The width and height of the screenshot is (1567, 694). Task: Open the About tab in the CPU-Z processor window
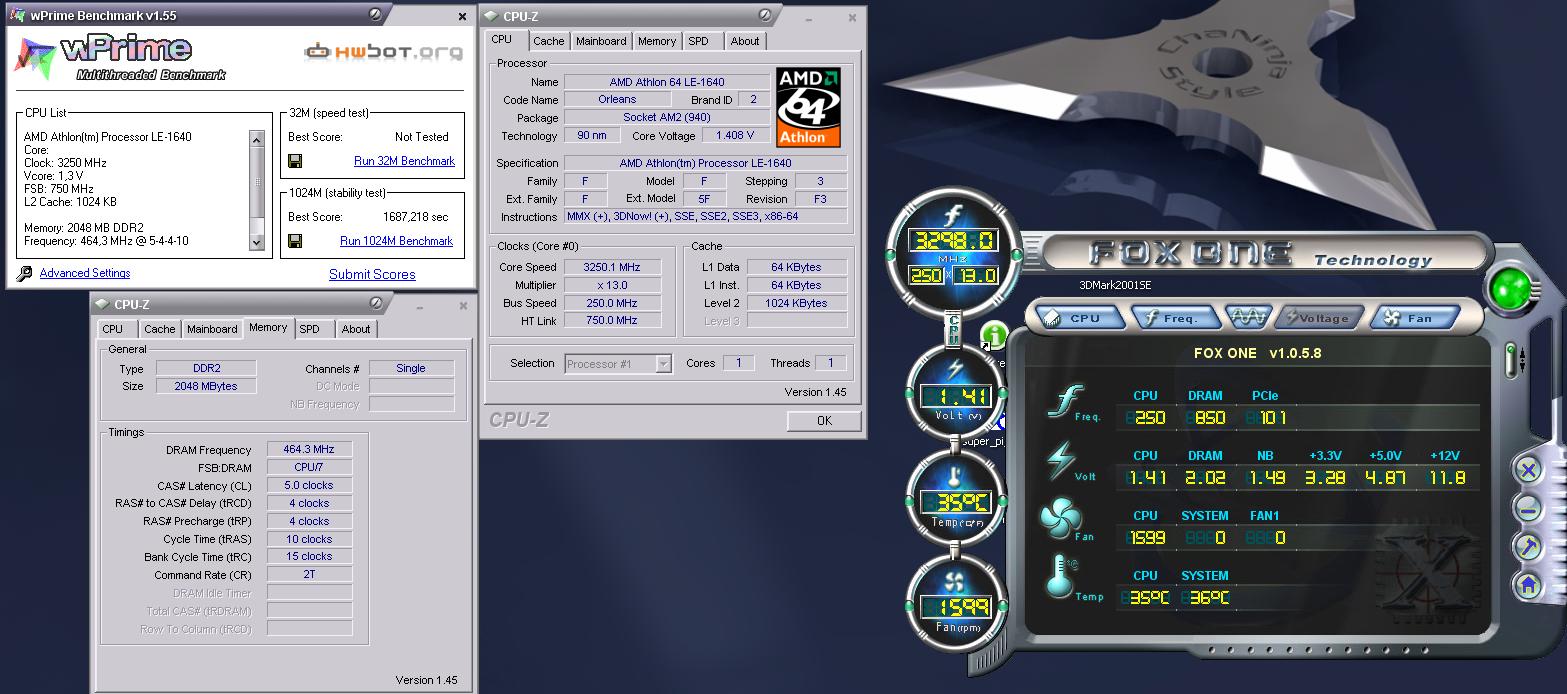[745, 41]
